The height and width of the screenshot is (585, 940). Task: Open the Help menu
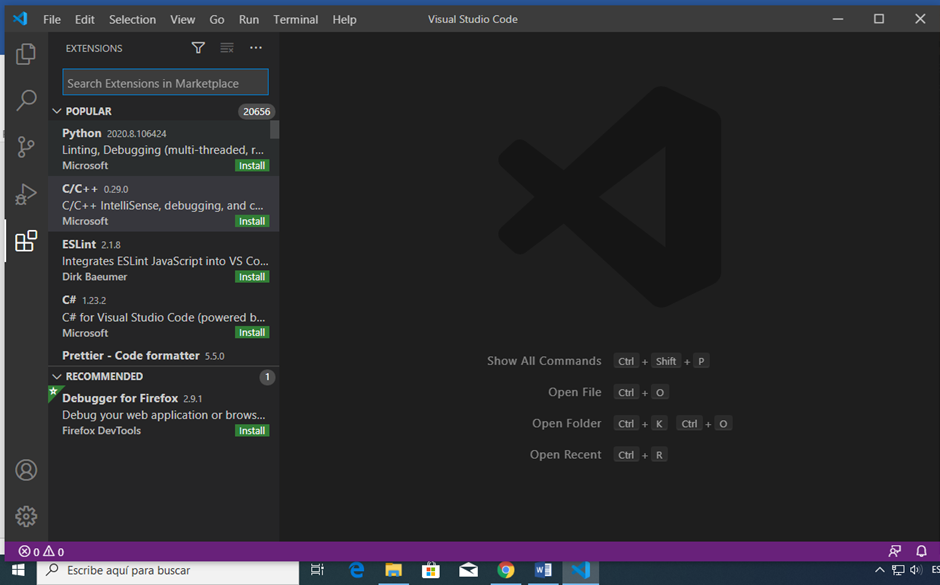point(345,19)
